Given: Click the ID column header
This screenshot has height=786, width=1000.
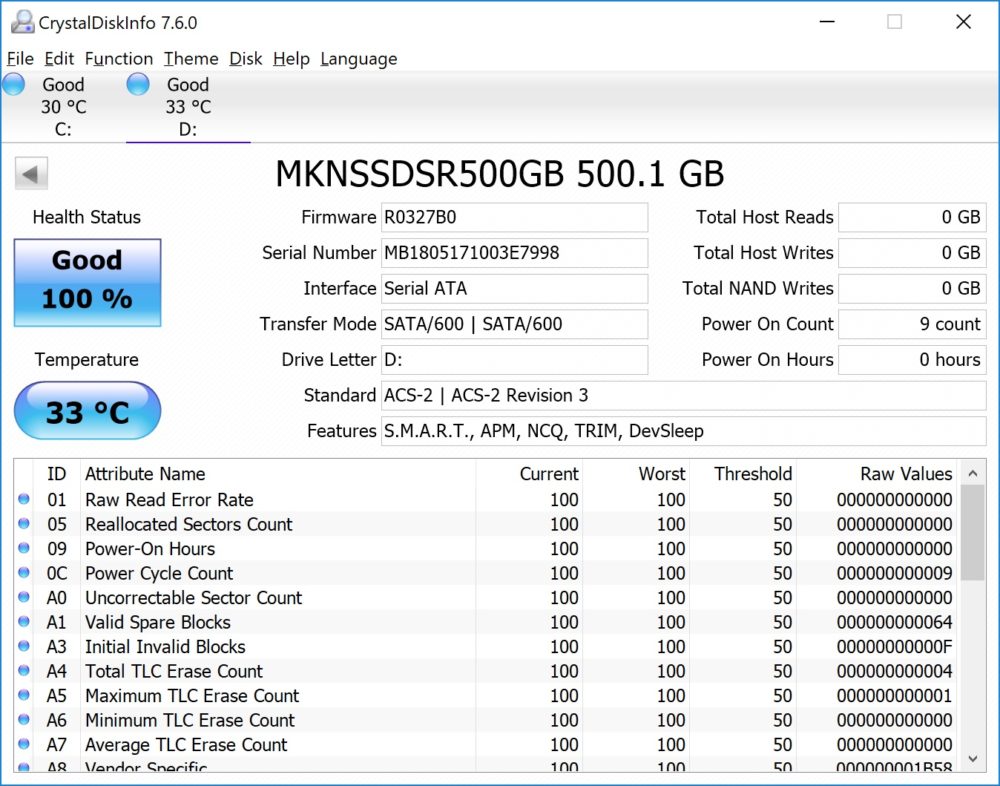Looking at the screenshot, I should tap(56, 473).
